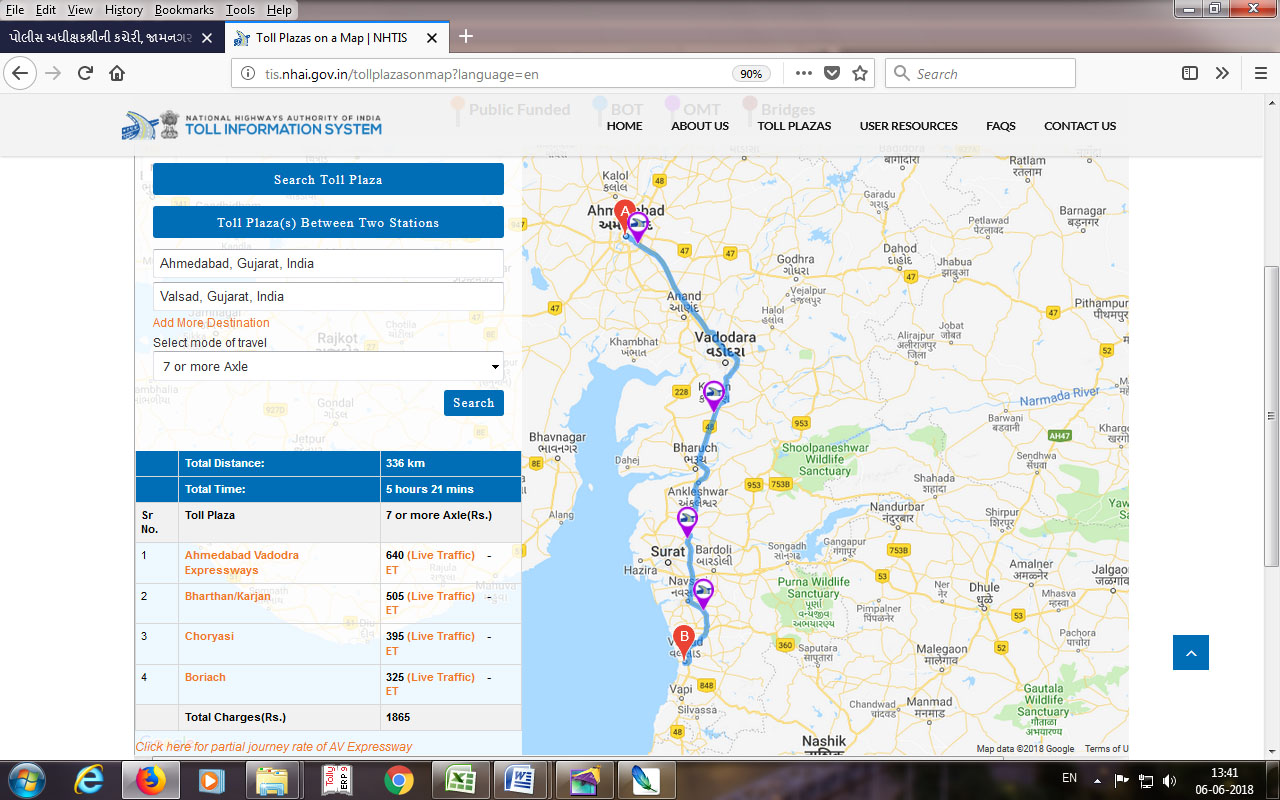
Task: Open the Firefox hamburger menu
Action: click(x=1260, y=73)
